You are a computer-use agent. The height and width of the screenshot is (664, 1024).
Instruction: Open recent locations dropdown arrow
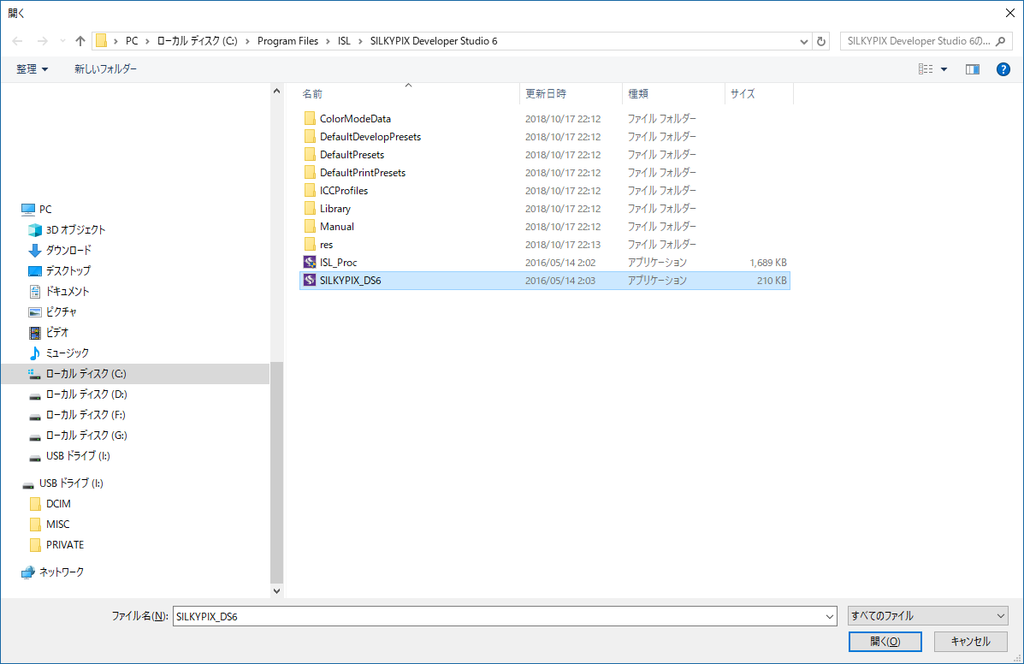pos(63,41)
